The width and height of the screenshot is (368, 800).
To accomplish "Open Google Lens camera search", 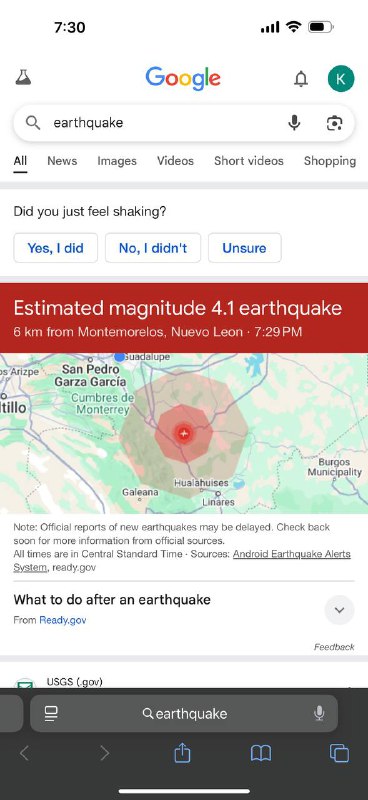I will [334, 123].
